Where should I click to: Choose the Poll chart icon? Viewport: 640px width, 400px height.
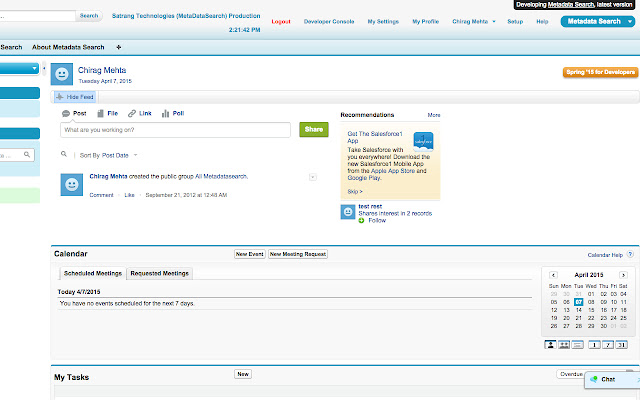tap(165, 113)
